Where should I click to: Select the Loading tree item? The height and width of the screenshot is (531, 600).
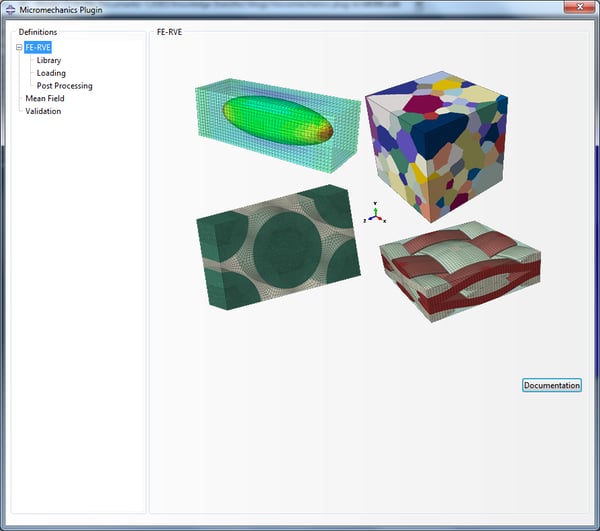[51, 73]
